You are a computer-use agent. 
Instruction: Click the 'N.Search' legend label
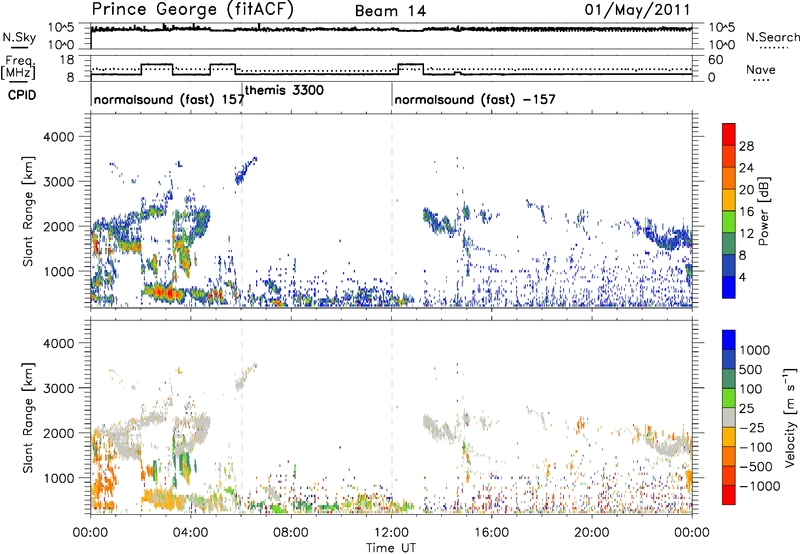(x=772, y=37)
